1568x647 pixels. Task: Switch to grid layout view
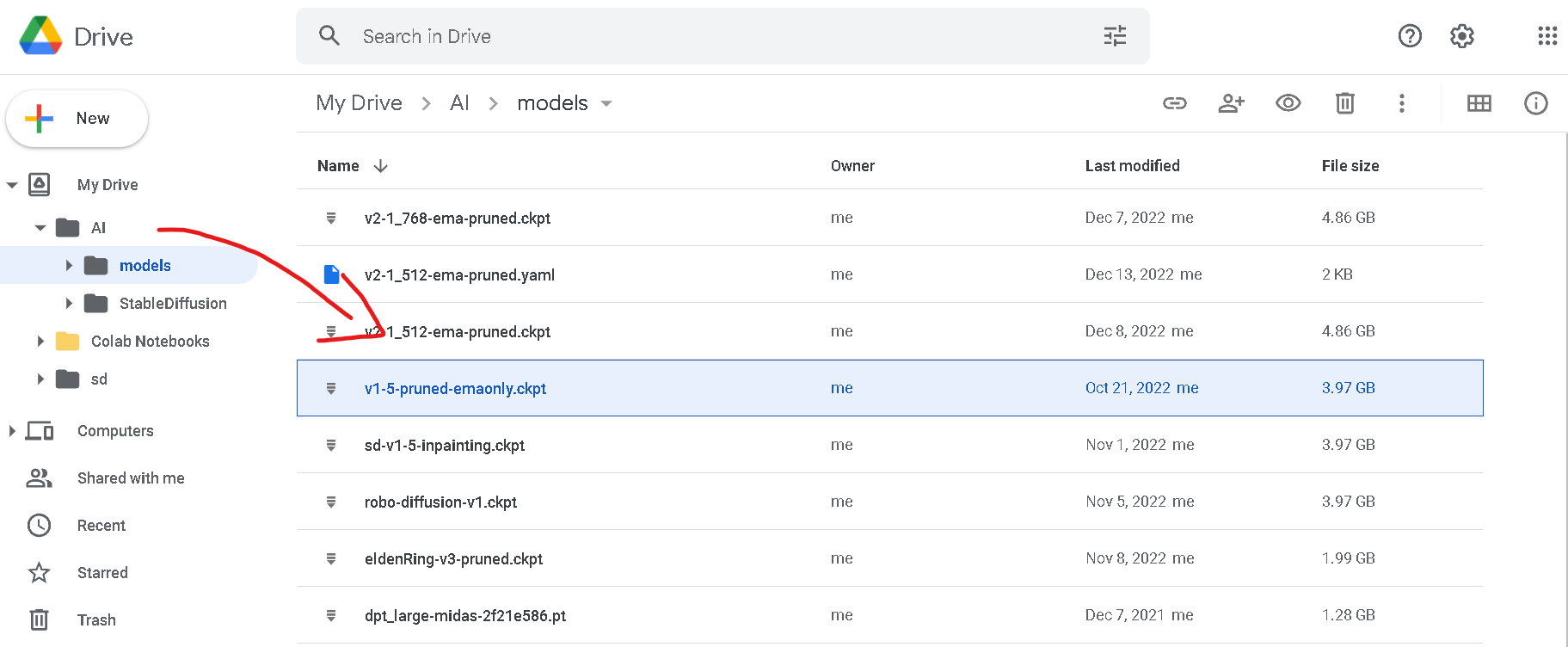1479,103
